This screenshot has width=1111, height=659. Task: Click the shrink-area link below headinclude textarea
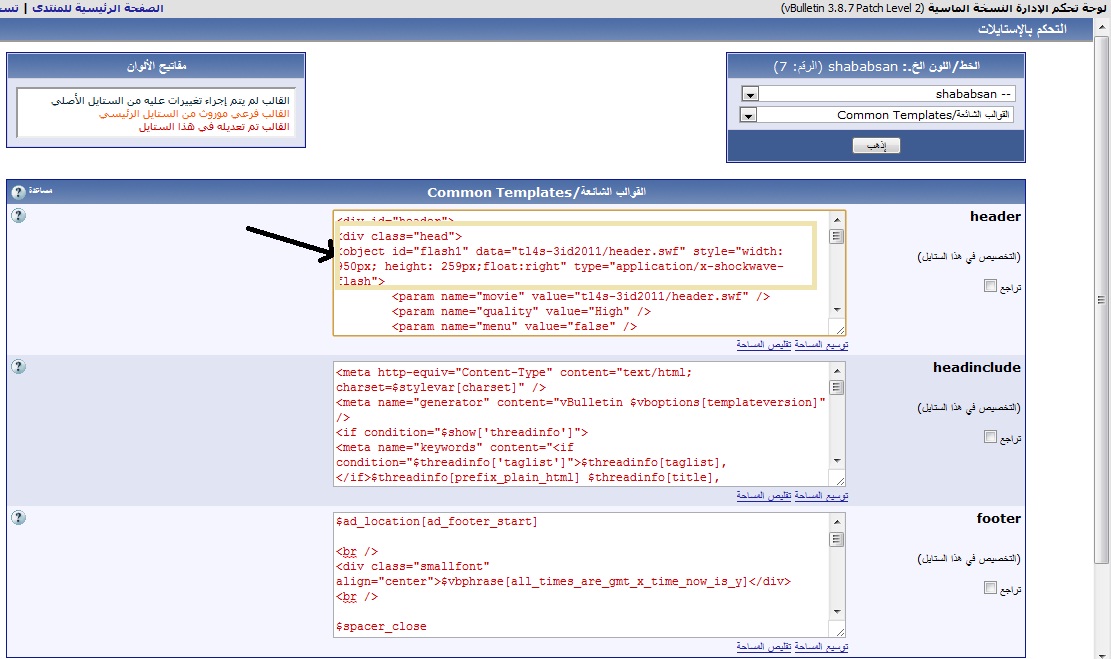(765, 495)
